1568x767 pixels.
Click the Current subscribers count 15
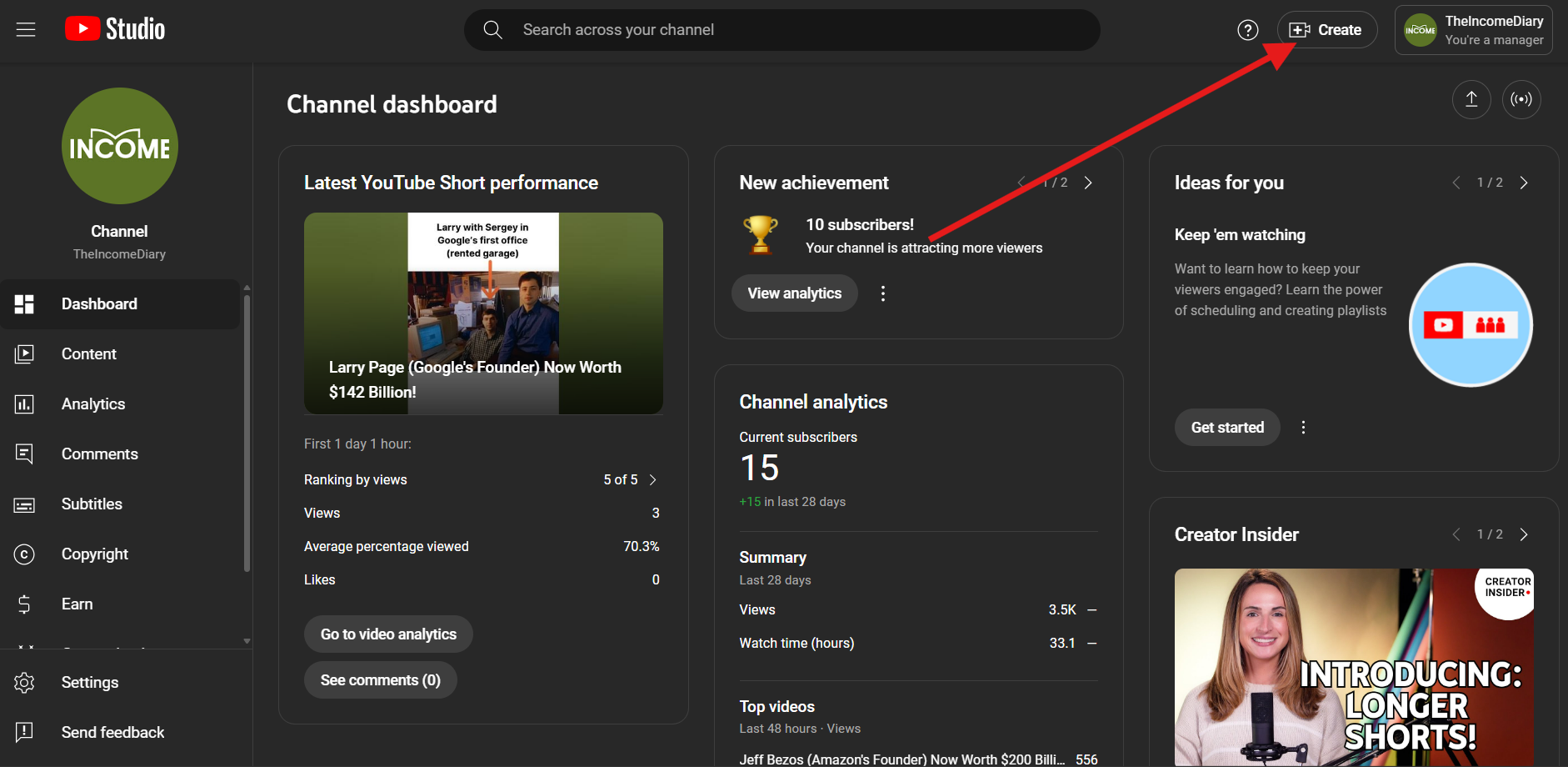coord(760,469)
